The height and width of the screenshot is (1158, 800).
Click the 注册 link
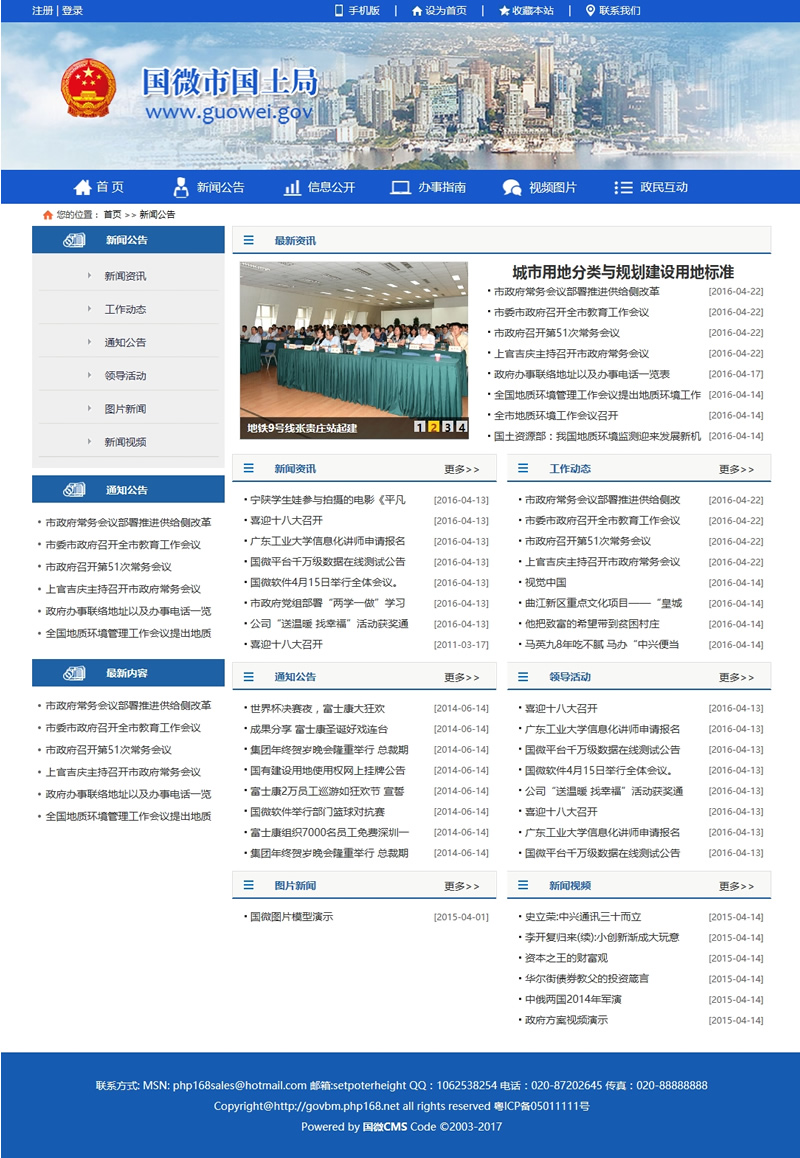[x=42, y=10]
